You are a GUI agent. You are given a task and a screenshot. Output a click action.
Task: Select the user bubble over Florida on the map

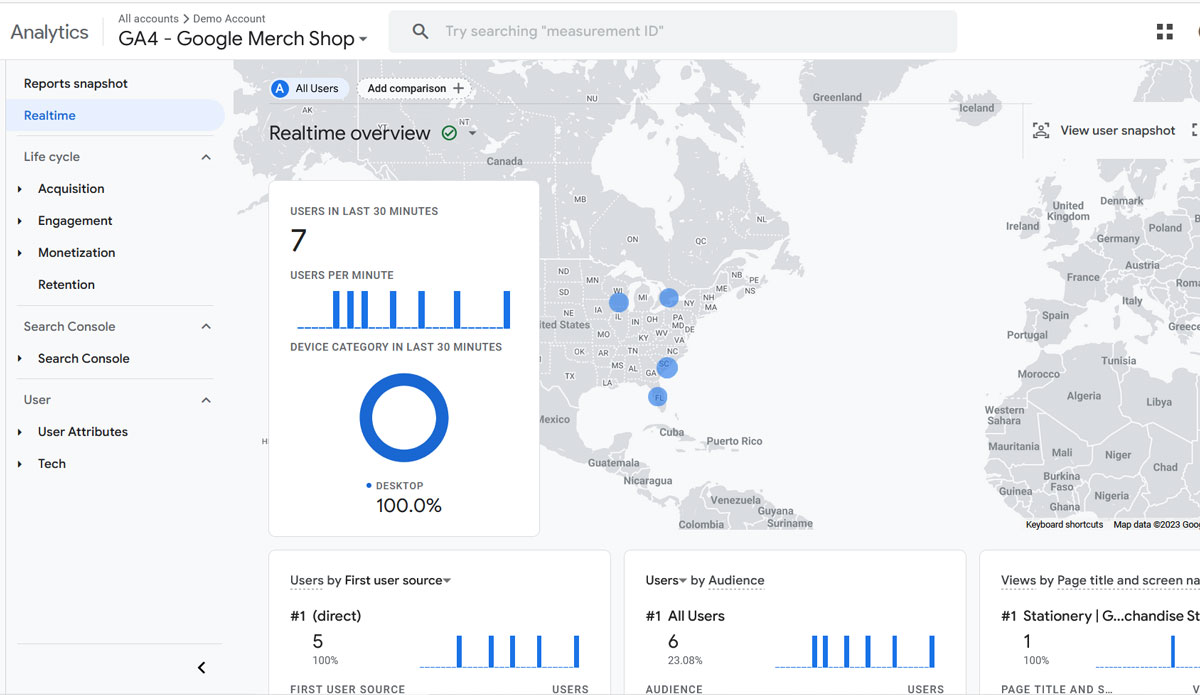coord(657,397)
